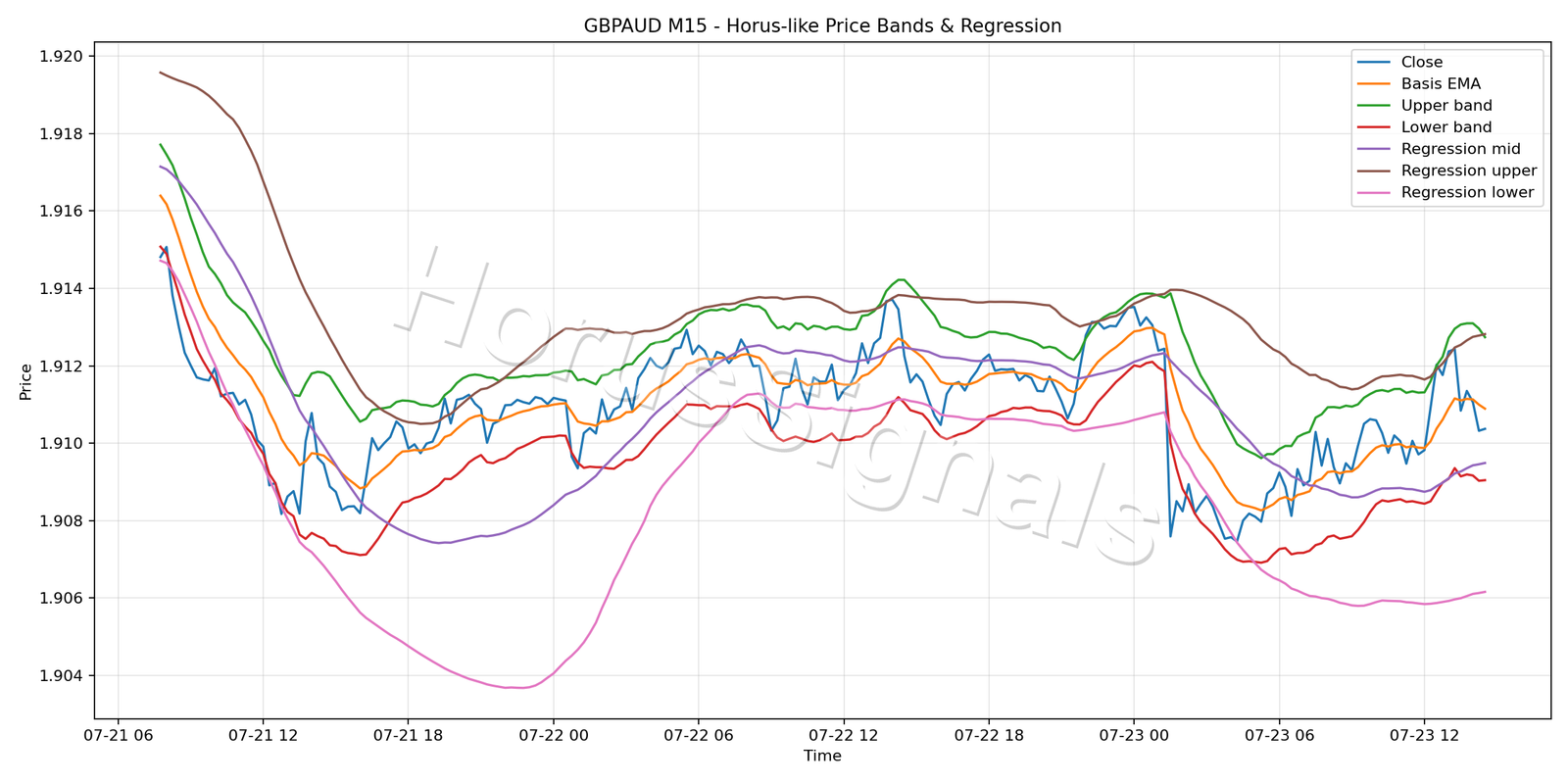Select the 'Upper band' legend entry
Viewport: 1568px width, 784px height.
coord(1425,106)
